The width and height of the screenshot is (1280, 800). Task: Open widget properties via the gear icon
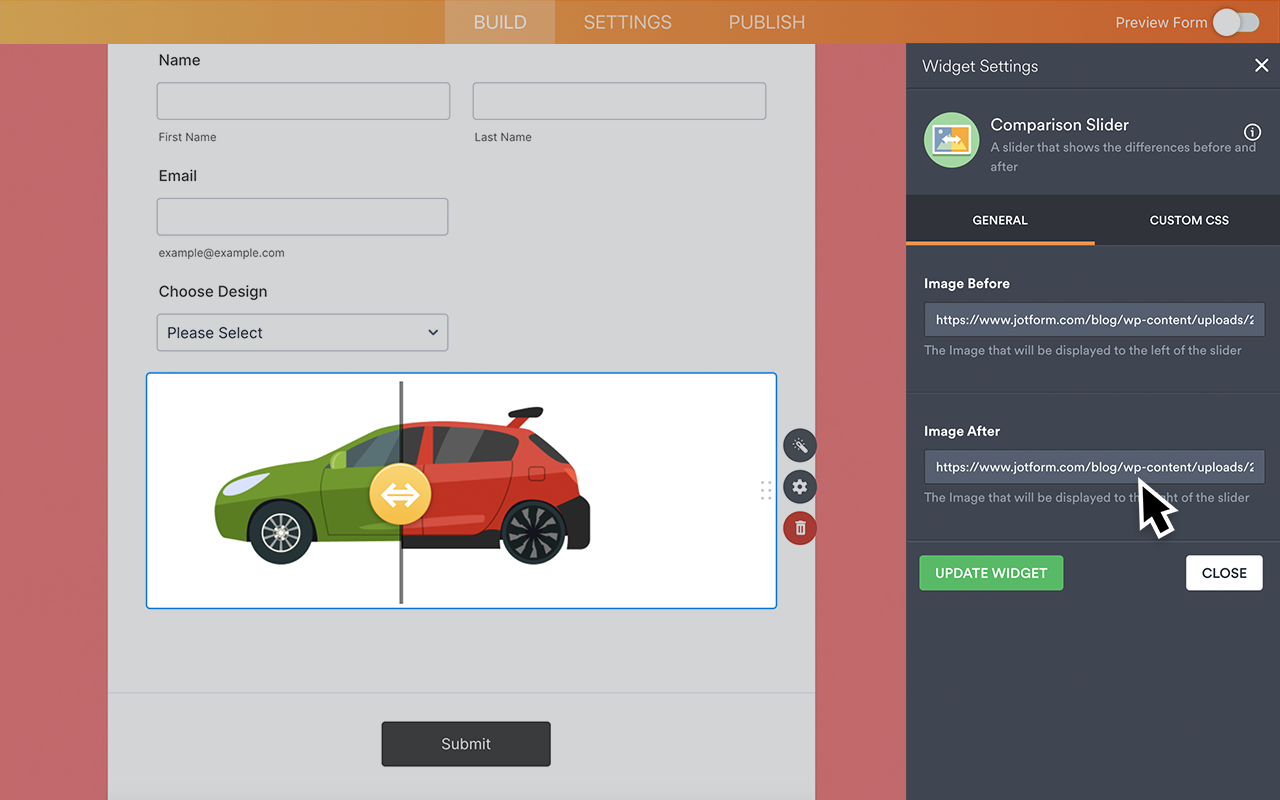click(x=799, y=487)
